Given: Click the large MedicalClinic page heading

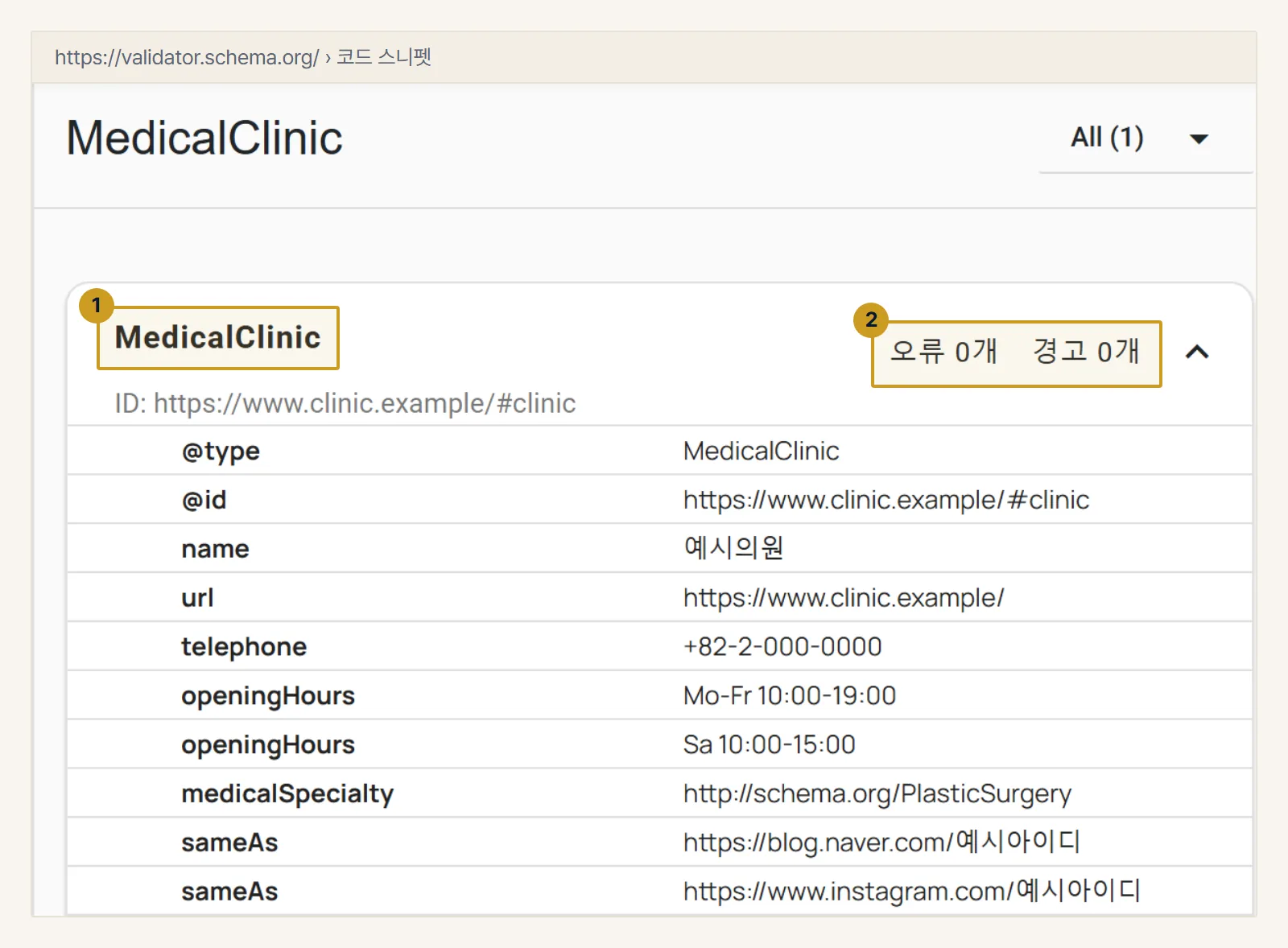Looking at the screenshot, I should click(x=204, y=138).
